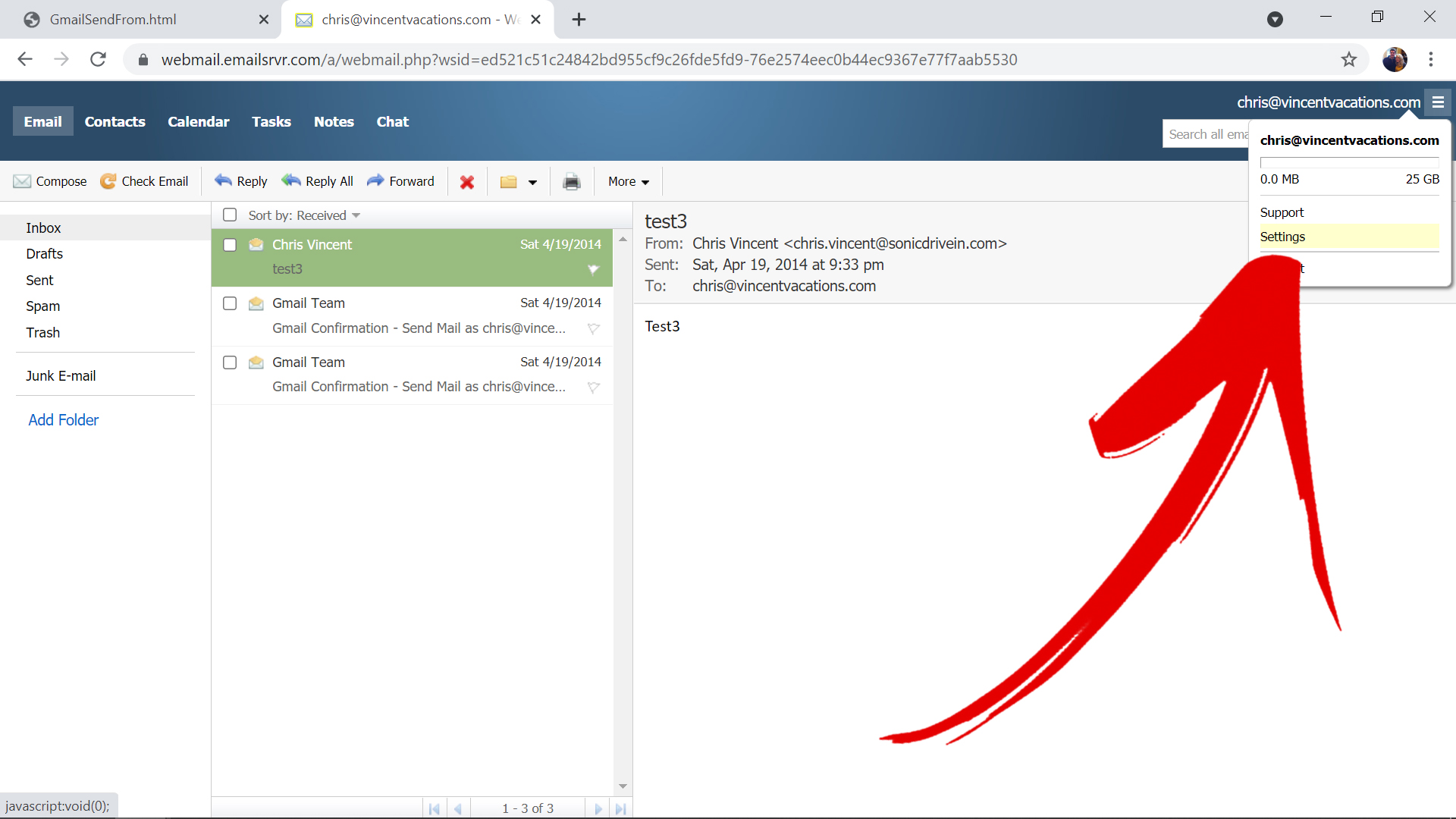The height and width of the screenshot is (819, 1456).
Task: Open the move folder dropdown arrow
Action: tap(532, 182)
